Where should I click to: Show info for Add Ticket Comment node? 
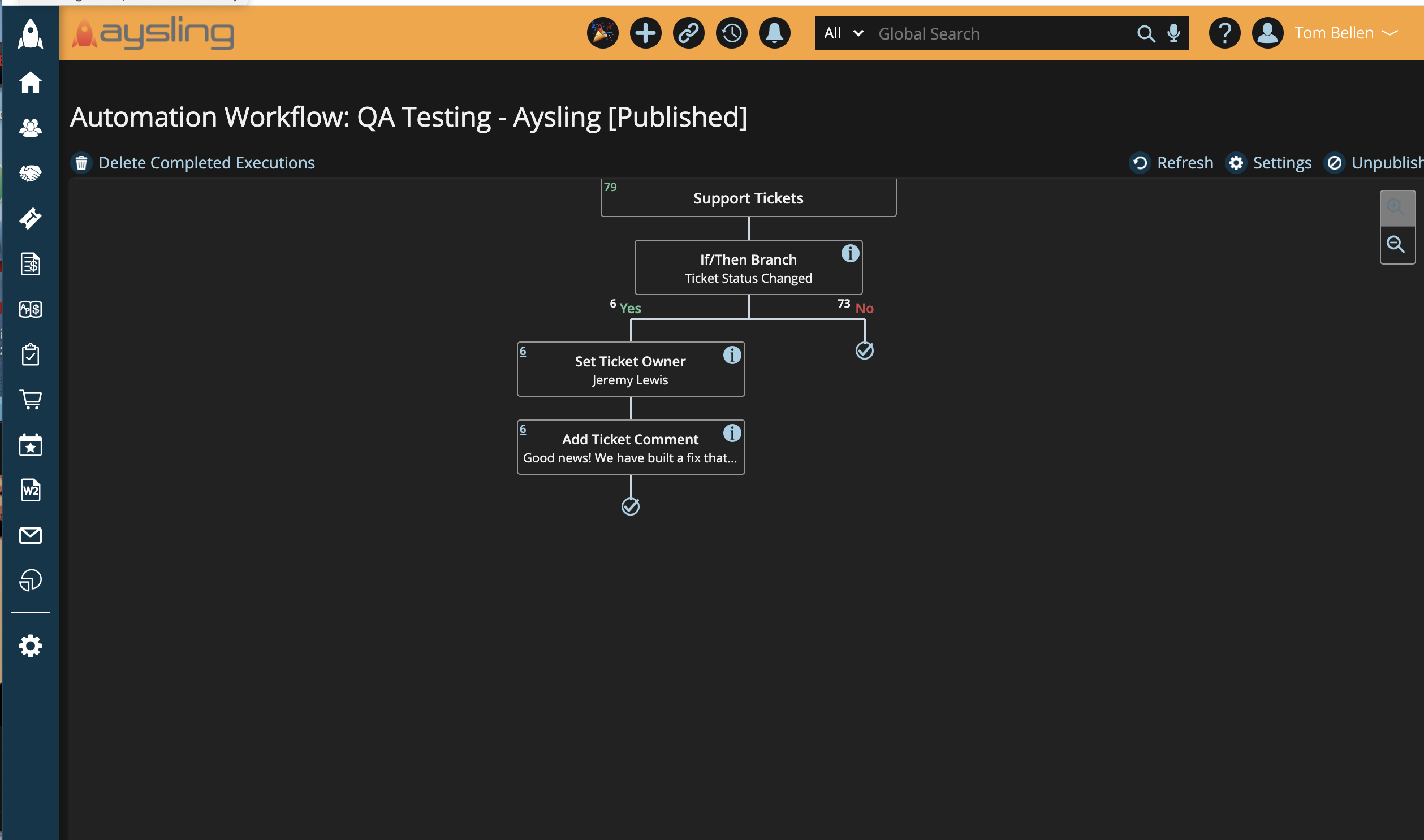pos(732,433)
